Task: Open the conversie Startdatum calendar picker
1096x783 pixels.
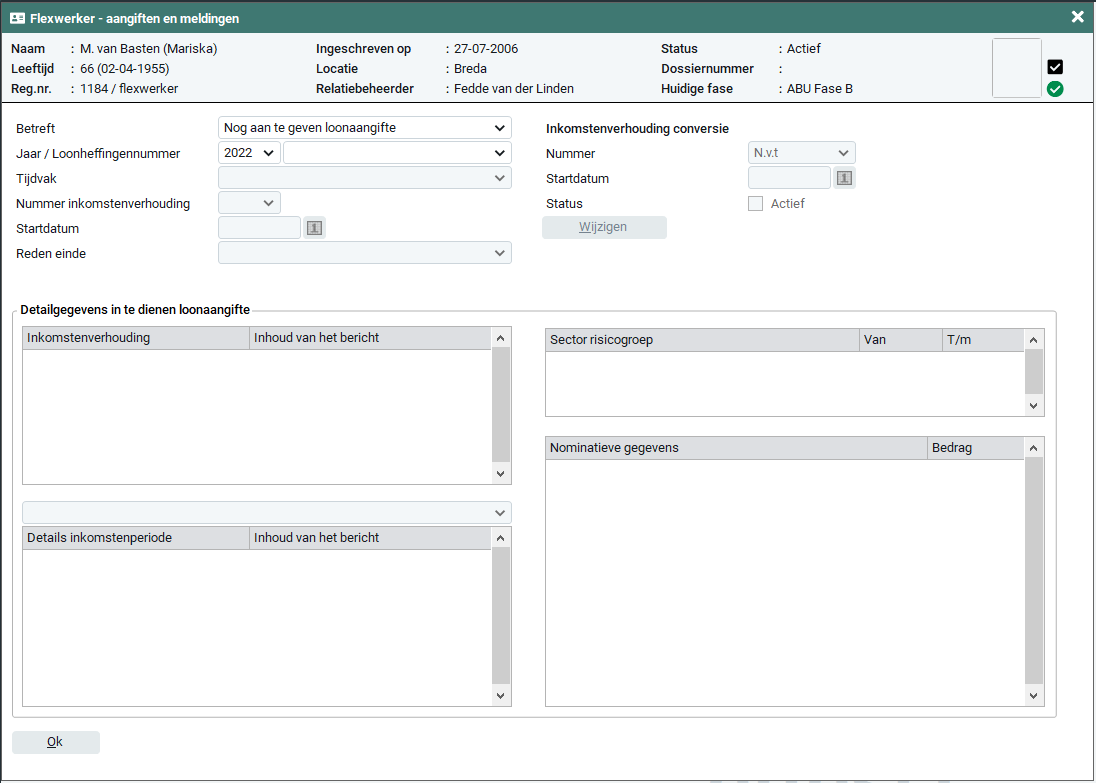Action: 844,178
